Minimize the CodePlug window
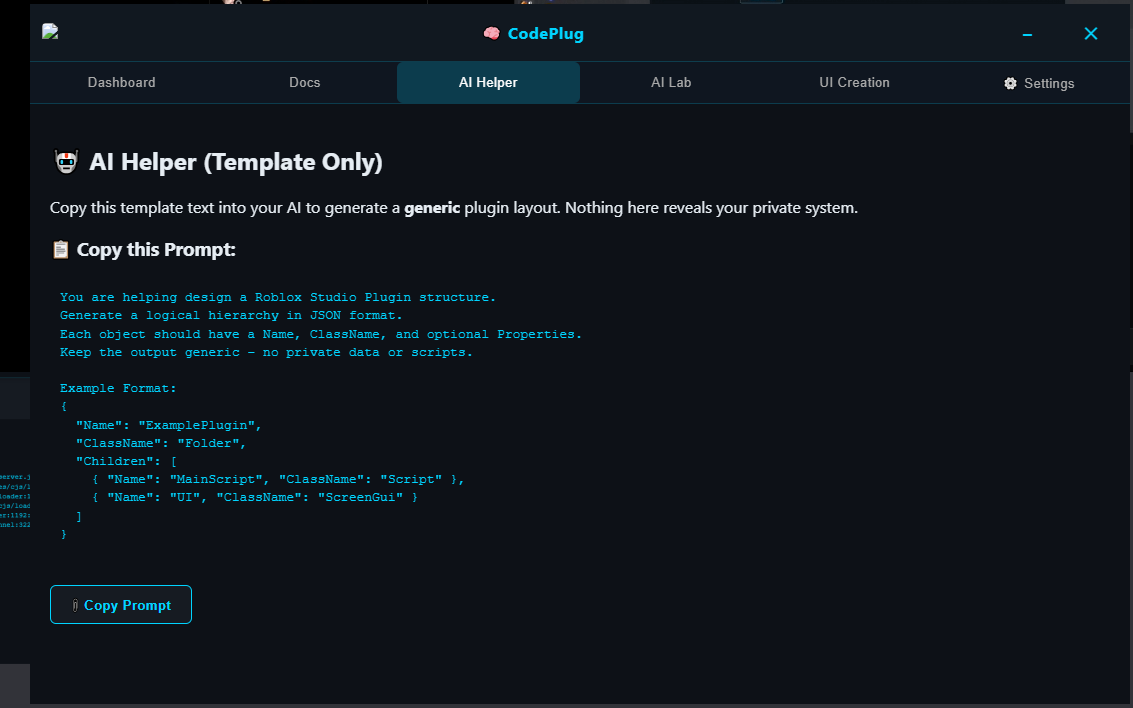 (1027, 33)
